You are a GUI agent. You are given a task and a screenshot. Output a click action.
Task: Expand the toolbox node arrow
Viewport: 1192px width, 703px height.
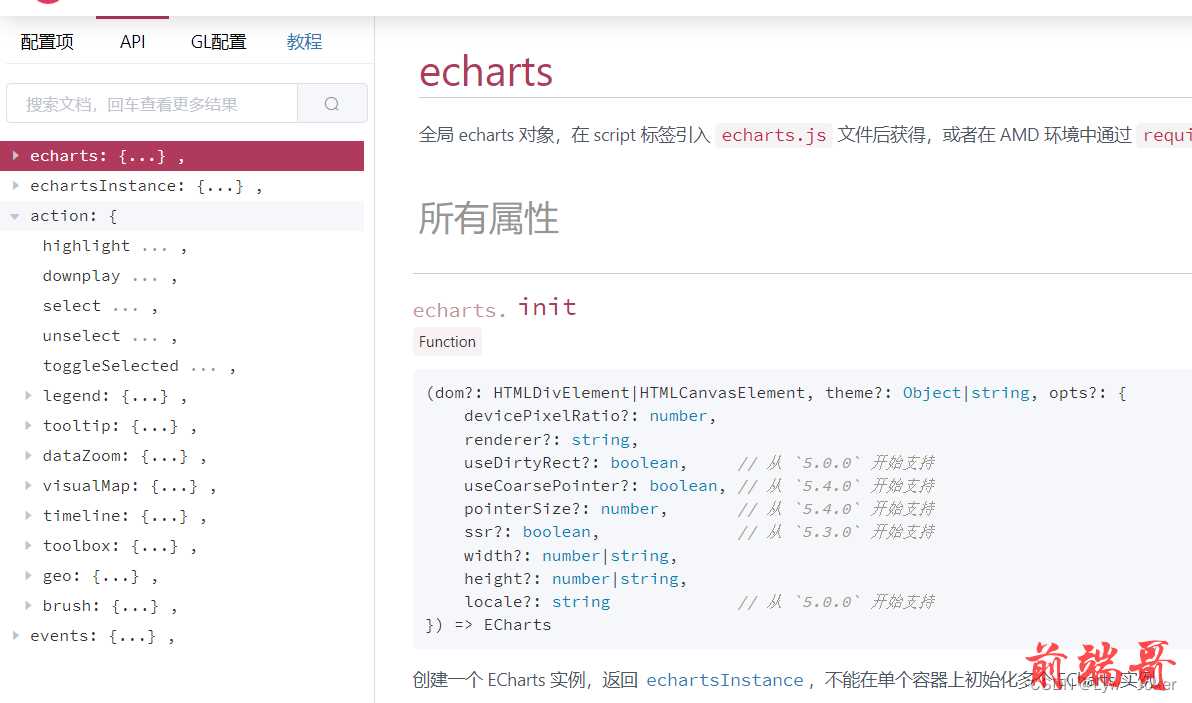point(28,546)
